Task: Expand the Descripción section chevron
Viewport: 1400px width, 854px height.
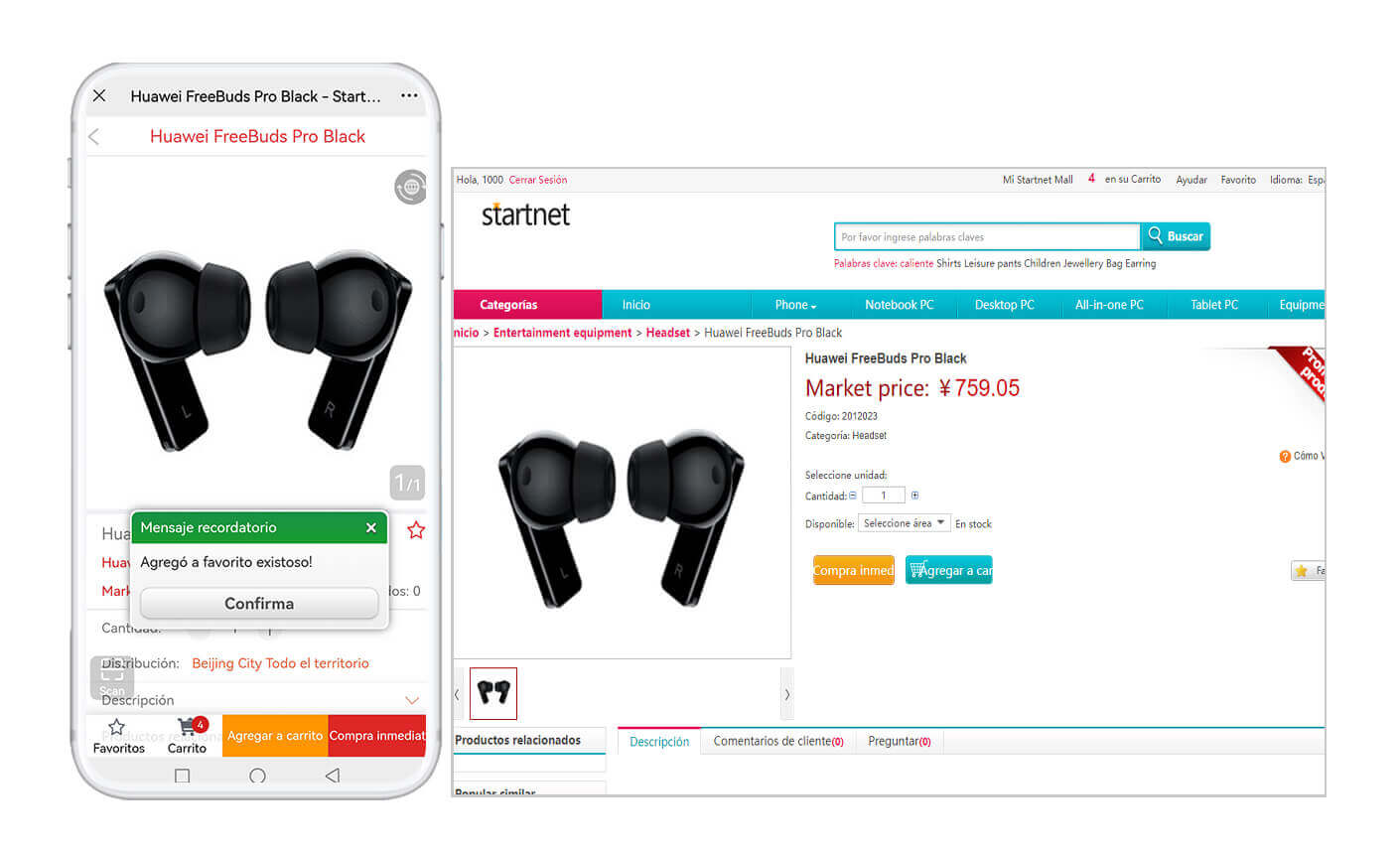Action: click(412, 700)
